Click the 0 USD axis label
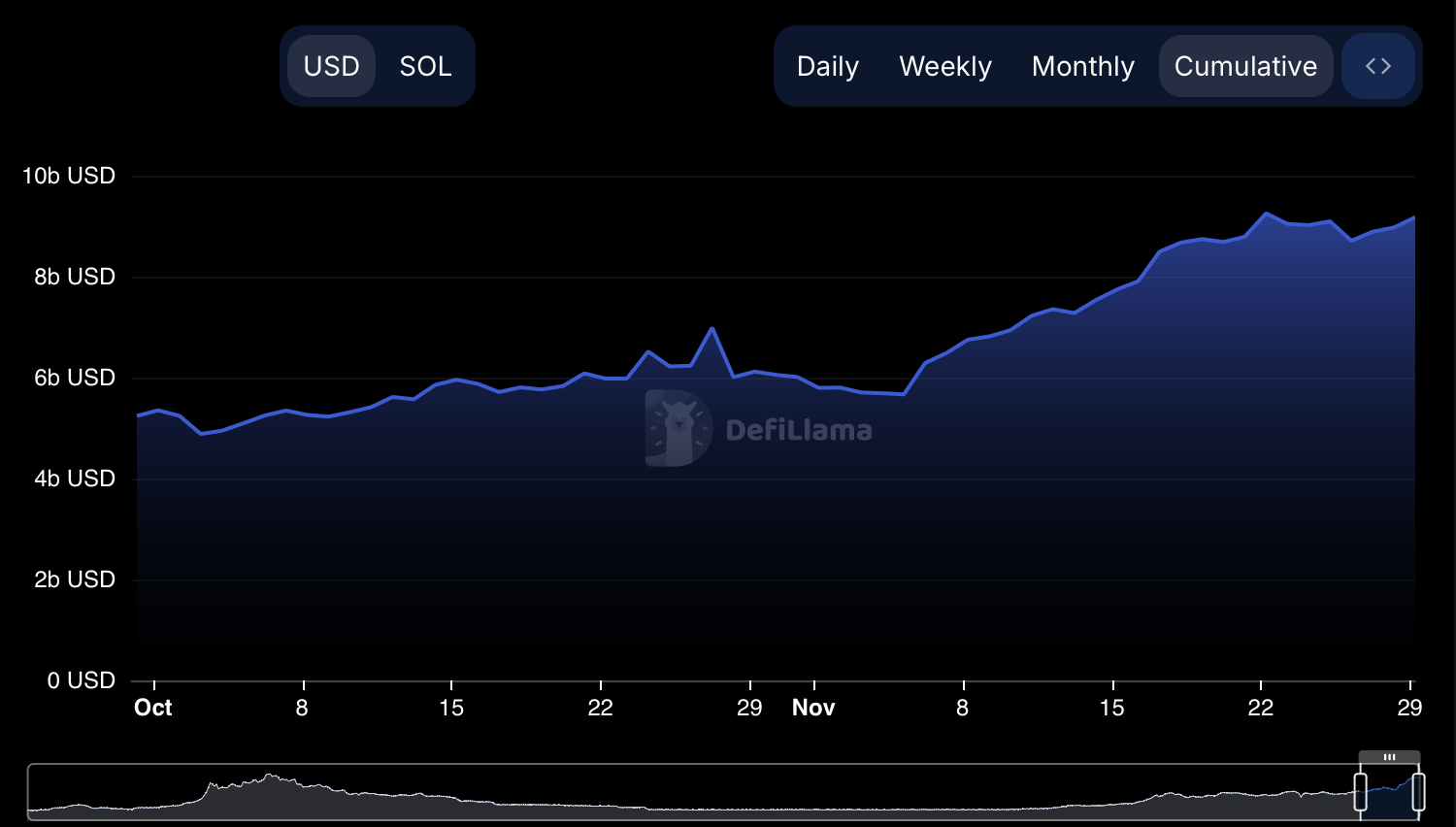Viewport: 1456px width, 827px height. click(82, 680)
